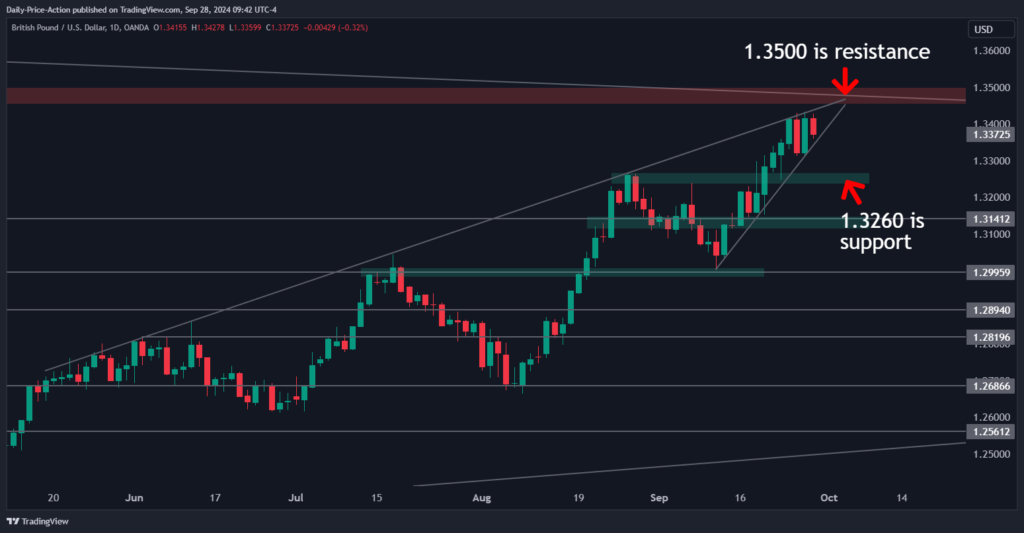Click the Oct label on the time axis

pos(829,498)
